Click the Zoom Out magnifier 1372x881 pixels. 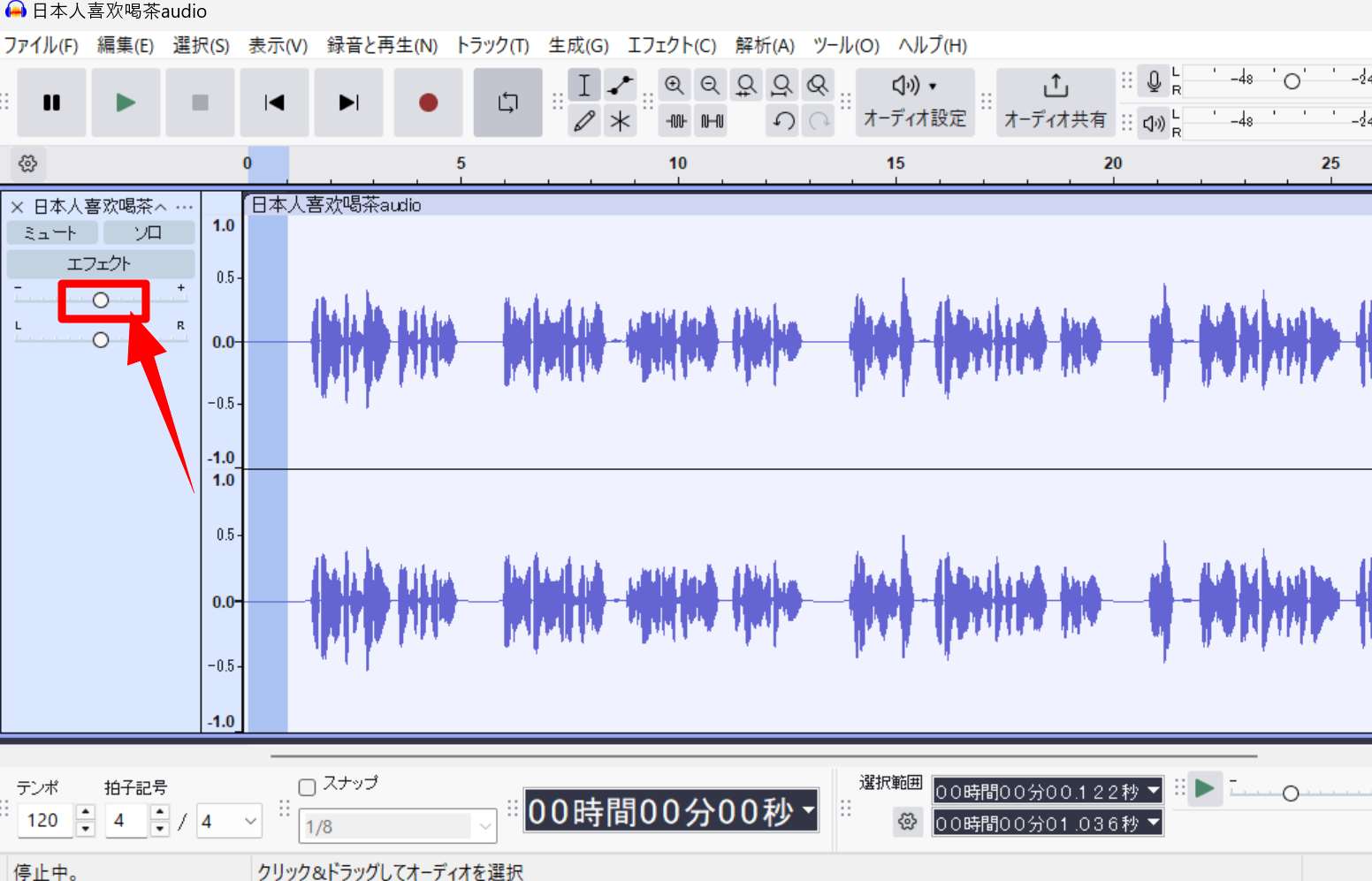pos(710,85)
